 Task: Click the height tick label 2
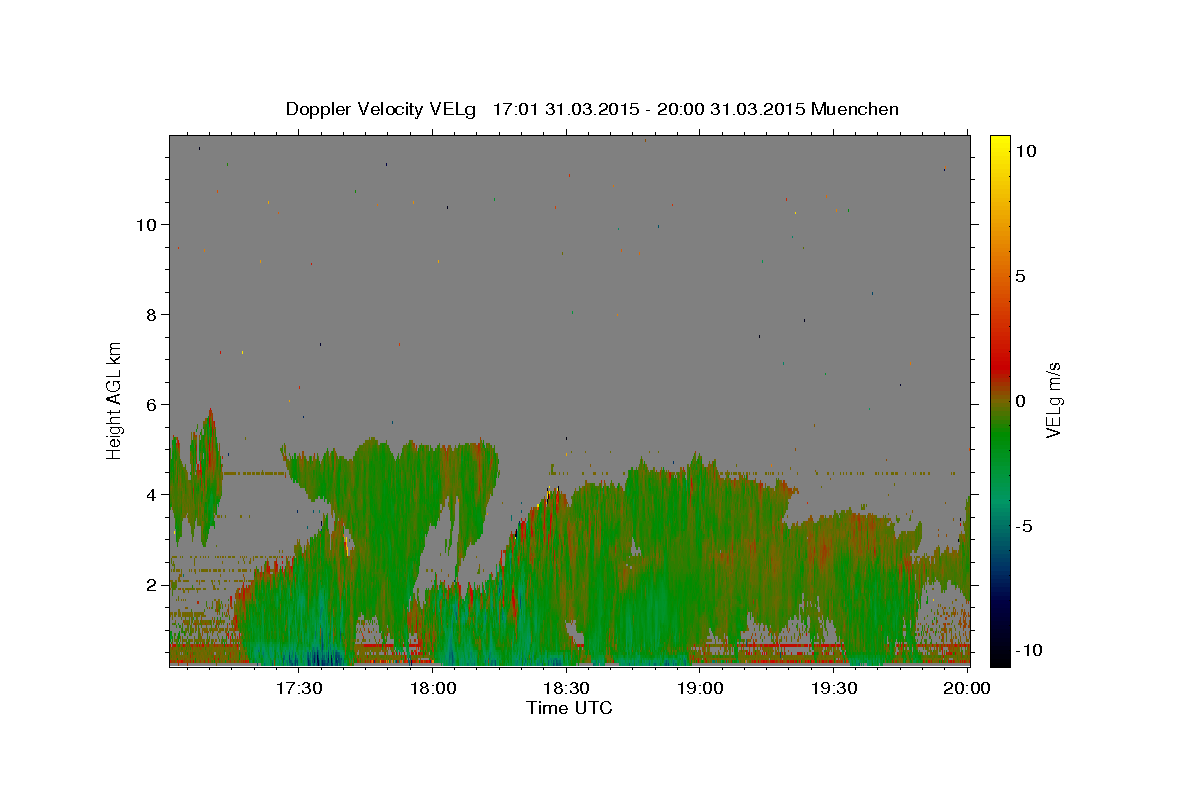coord(150,584)
